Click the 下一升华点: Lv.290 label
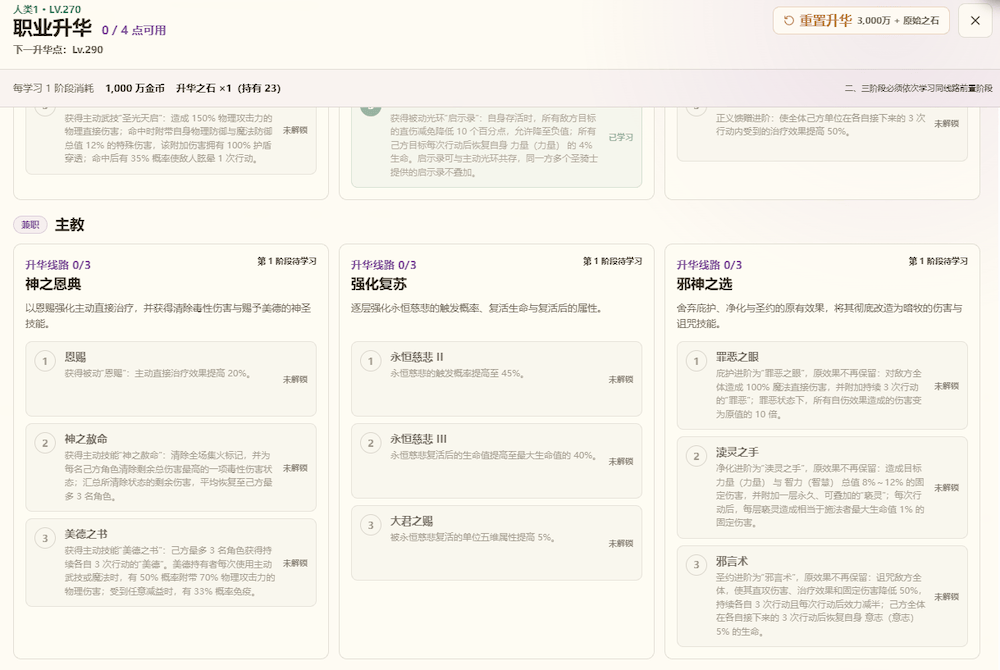Screen dimensions: 1000x670 tap(58, 50)
